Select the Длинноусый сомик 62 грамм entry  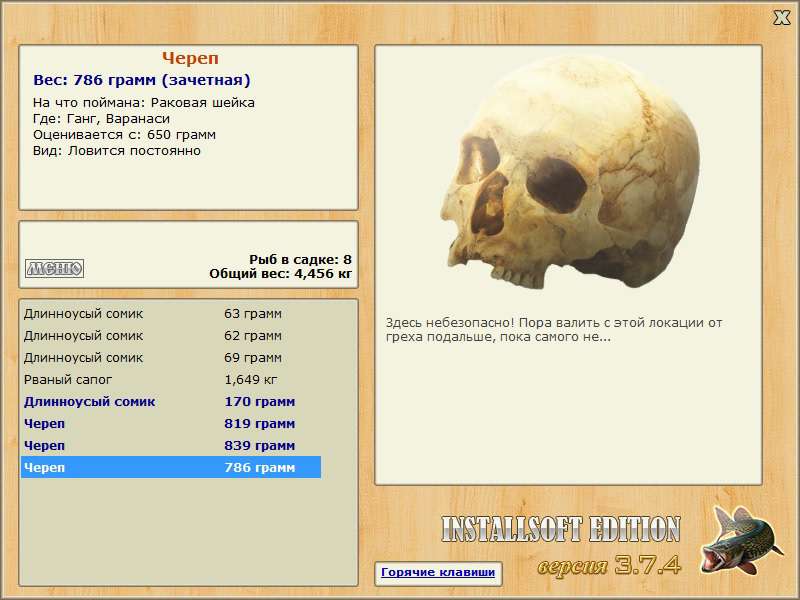click(170, 335)
